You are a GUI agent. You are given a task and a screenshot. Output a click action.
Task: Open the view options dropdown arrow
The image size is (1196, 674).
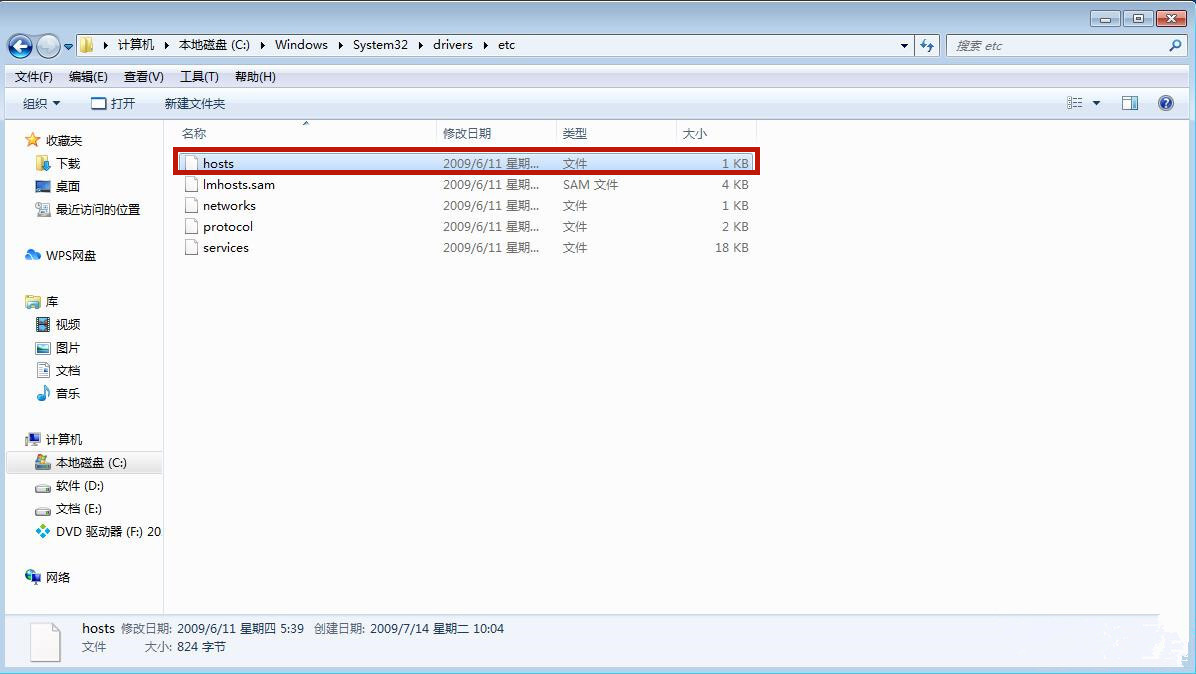click(1095, 102)
